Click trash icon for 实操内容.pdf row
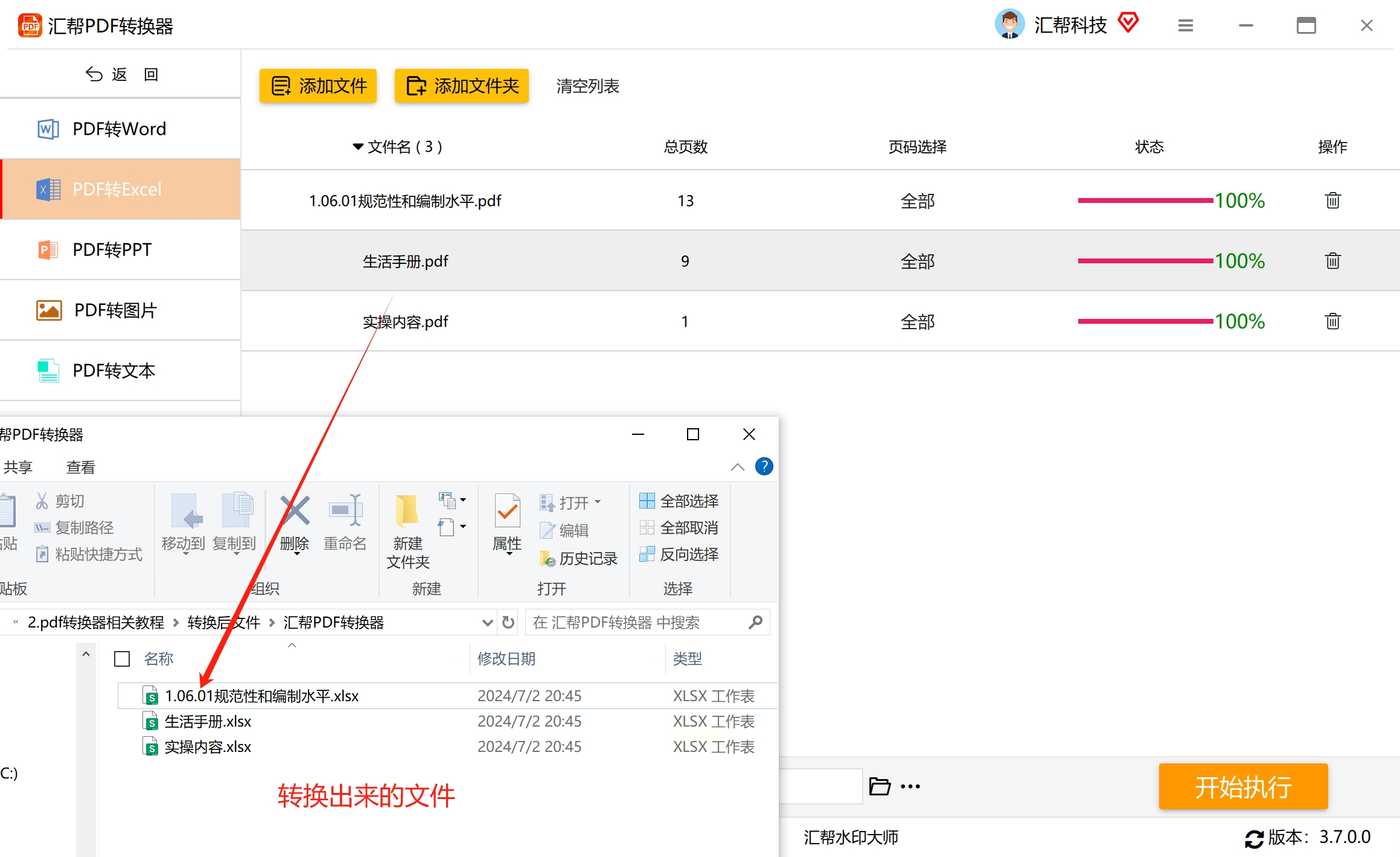Screen dimensions: 1400x857 1332,321
